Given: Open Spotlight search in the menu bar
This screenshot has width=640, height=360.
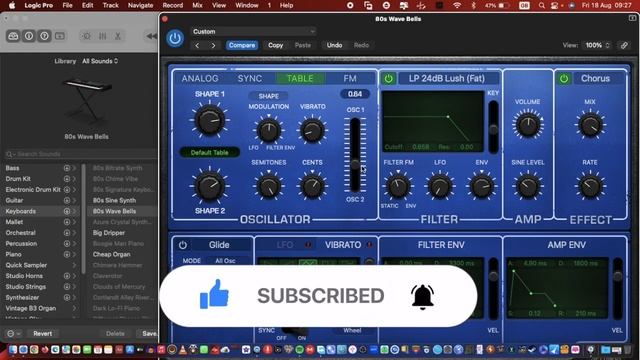Looking at the screenshot, I should click(x=541, y=5).
